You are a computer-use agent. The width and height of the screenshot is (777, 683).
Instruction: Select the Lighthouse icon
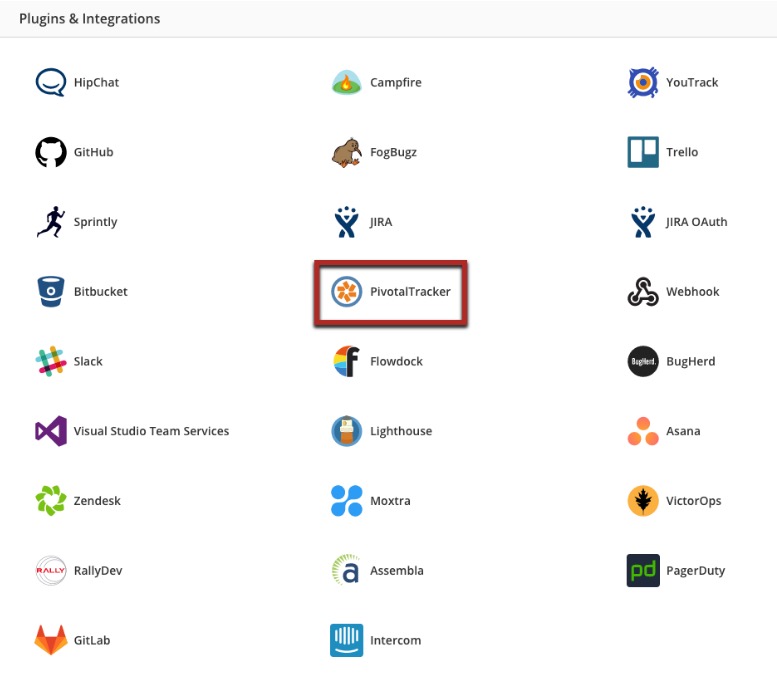[x=346, y=431]
